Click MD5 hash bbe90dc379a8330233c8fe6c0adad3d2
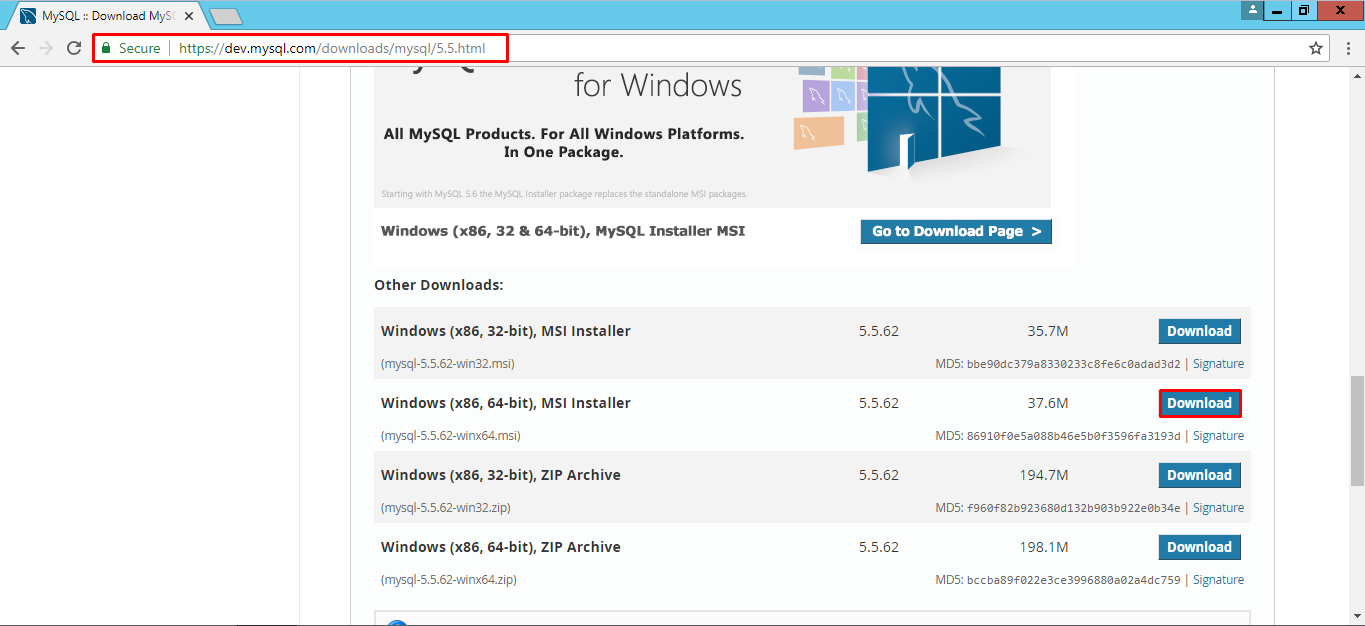This screenshot has width=1365, height=626. click(1073, 364)
